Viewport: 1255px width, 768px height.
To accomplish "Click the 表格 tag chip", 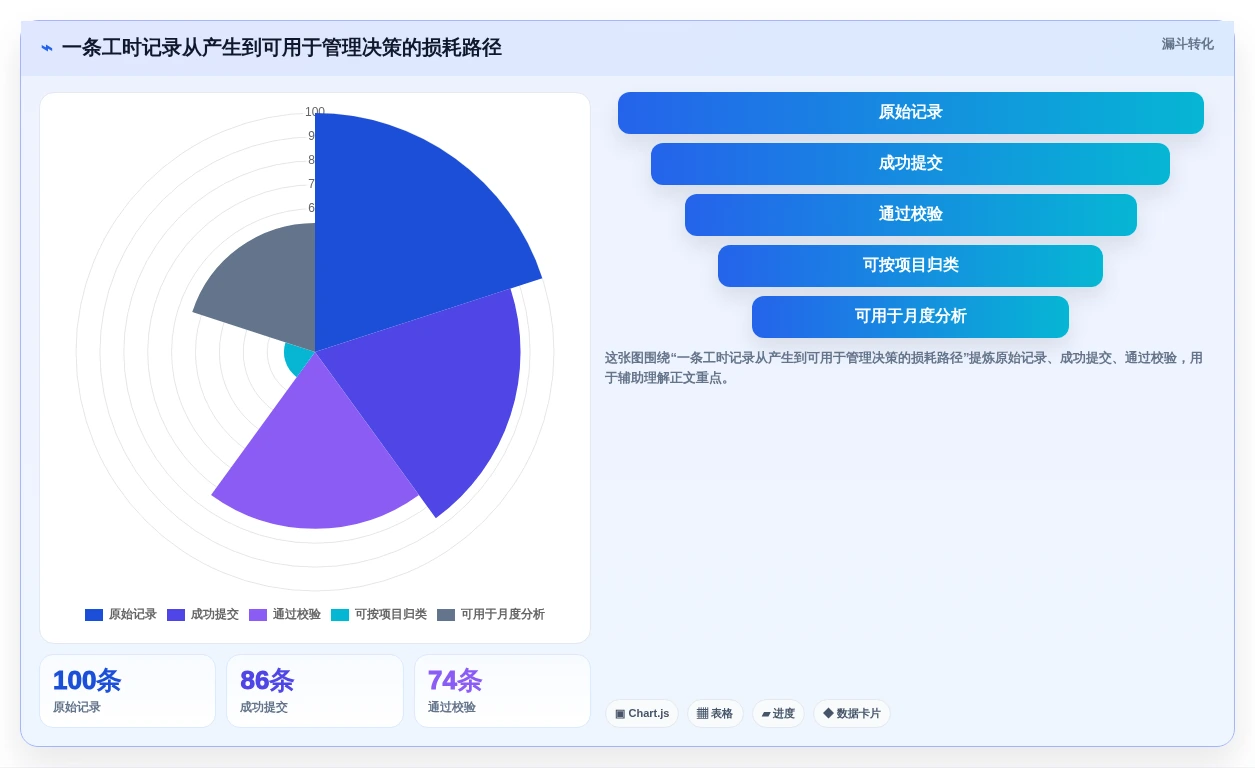I will pyautogui.click(x=715, y=714).
